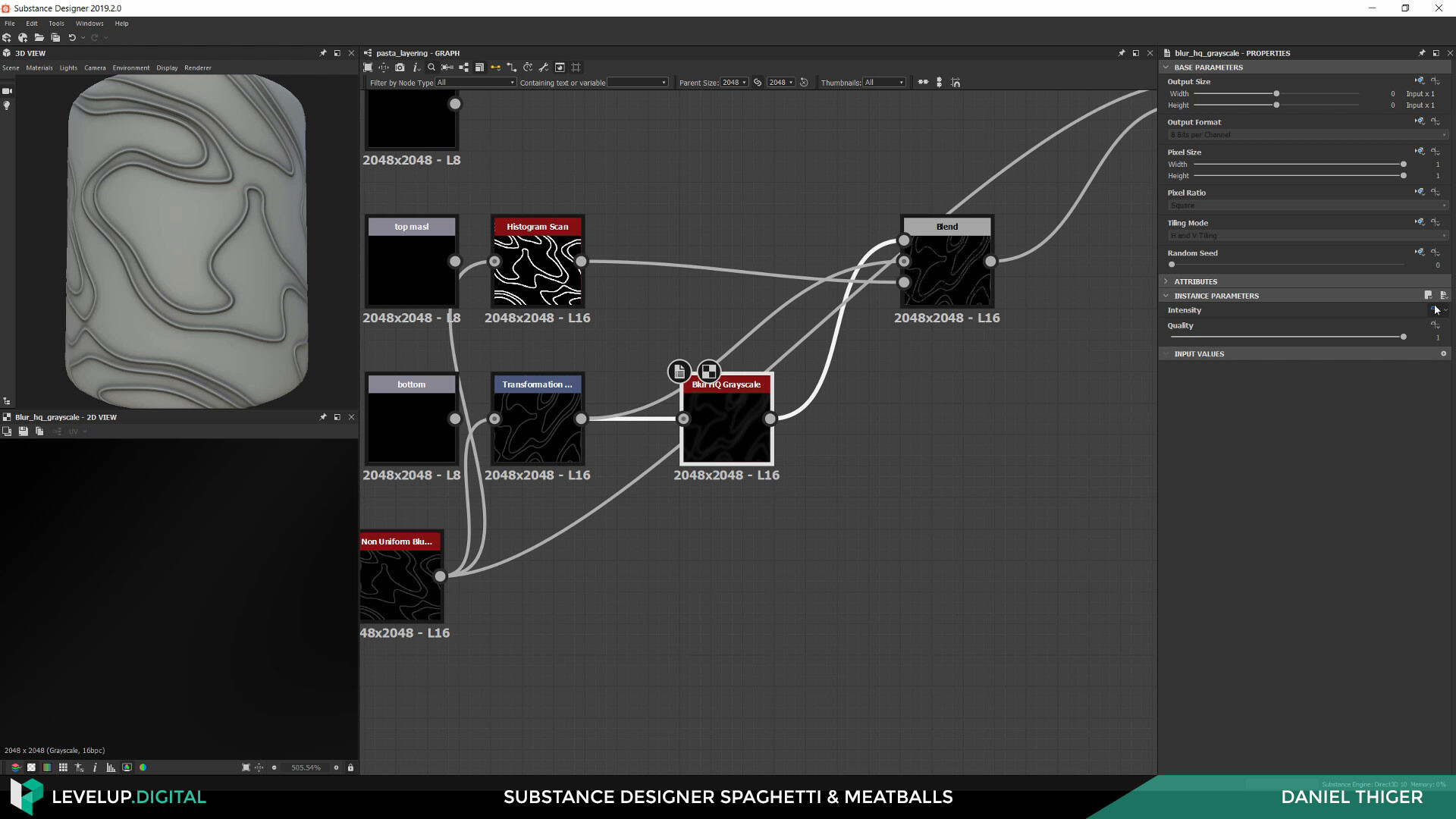This screenshot has width=1456, height=819.
Task: Take a screenshot of the graph view
Action: click(x=400, y=67)
